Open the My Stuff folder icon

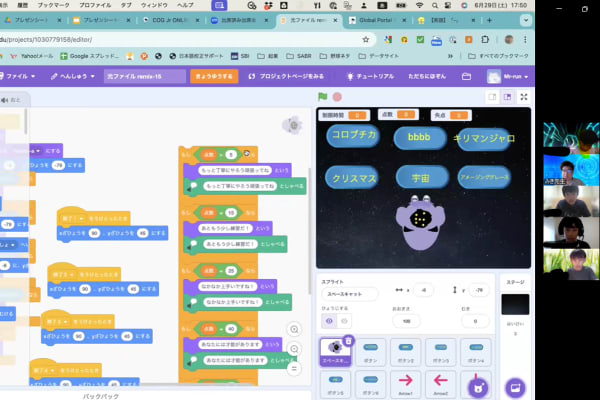tap(466, 76)
